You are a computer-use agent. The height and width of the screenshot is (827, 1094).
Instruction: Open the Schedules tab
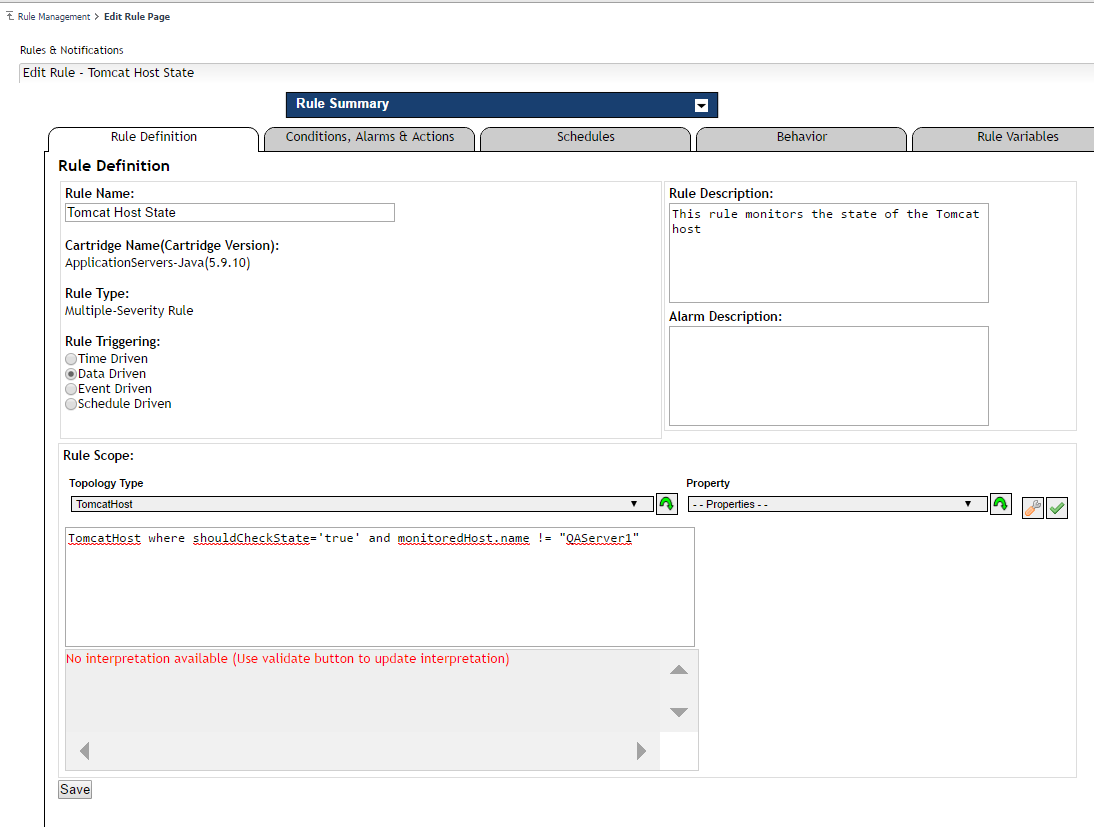(x=585, y=137)
